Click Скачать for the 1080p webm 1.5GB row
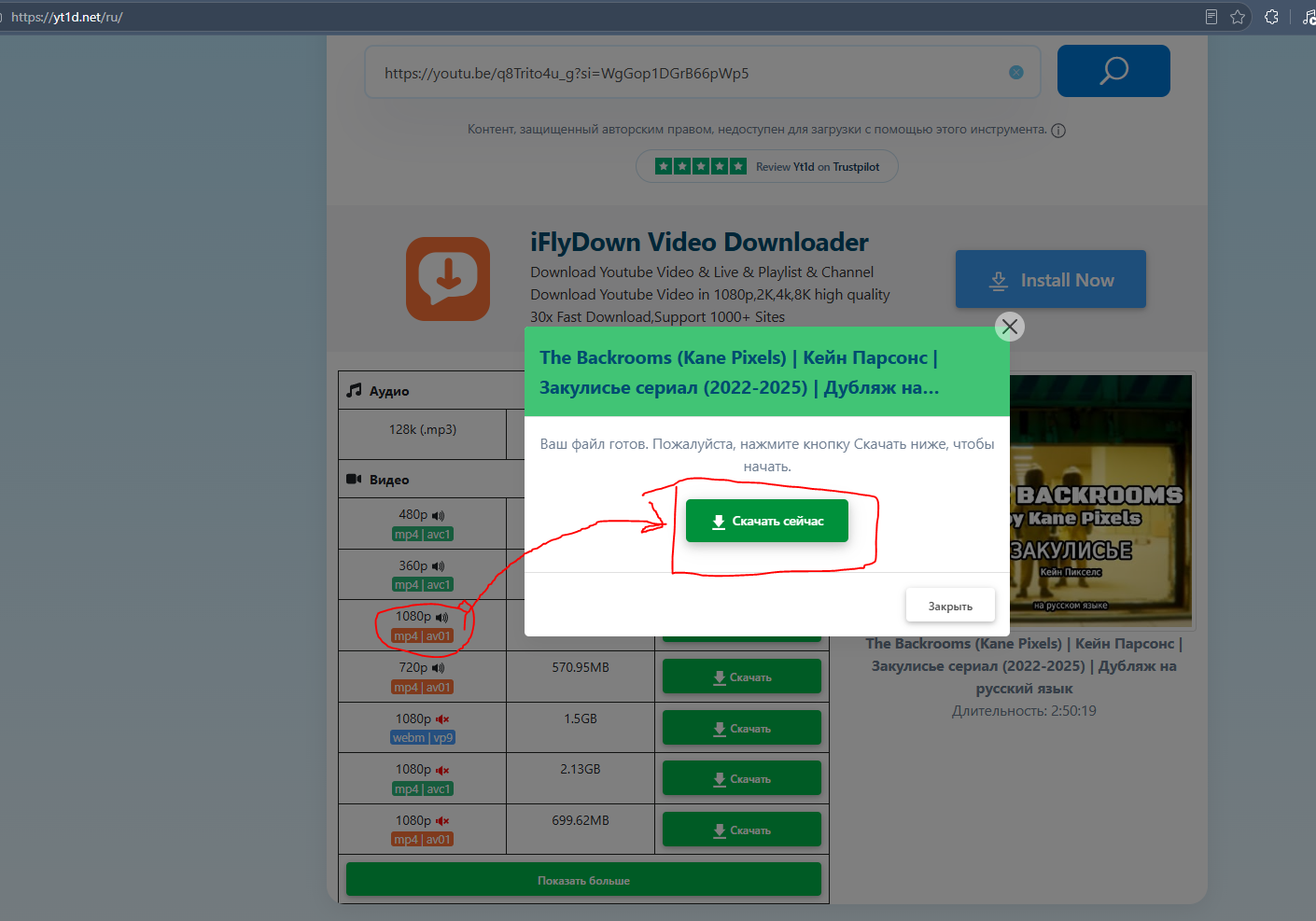The height and width of the screenshot is (921, 1316). tap(742, 728)
